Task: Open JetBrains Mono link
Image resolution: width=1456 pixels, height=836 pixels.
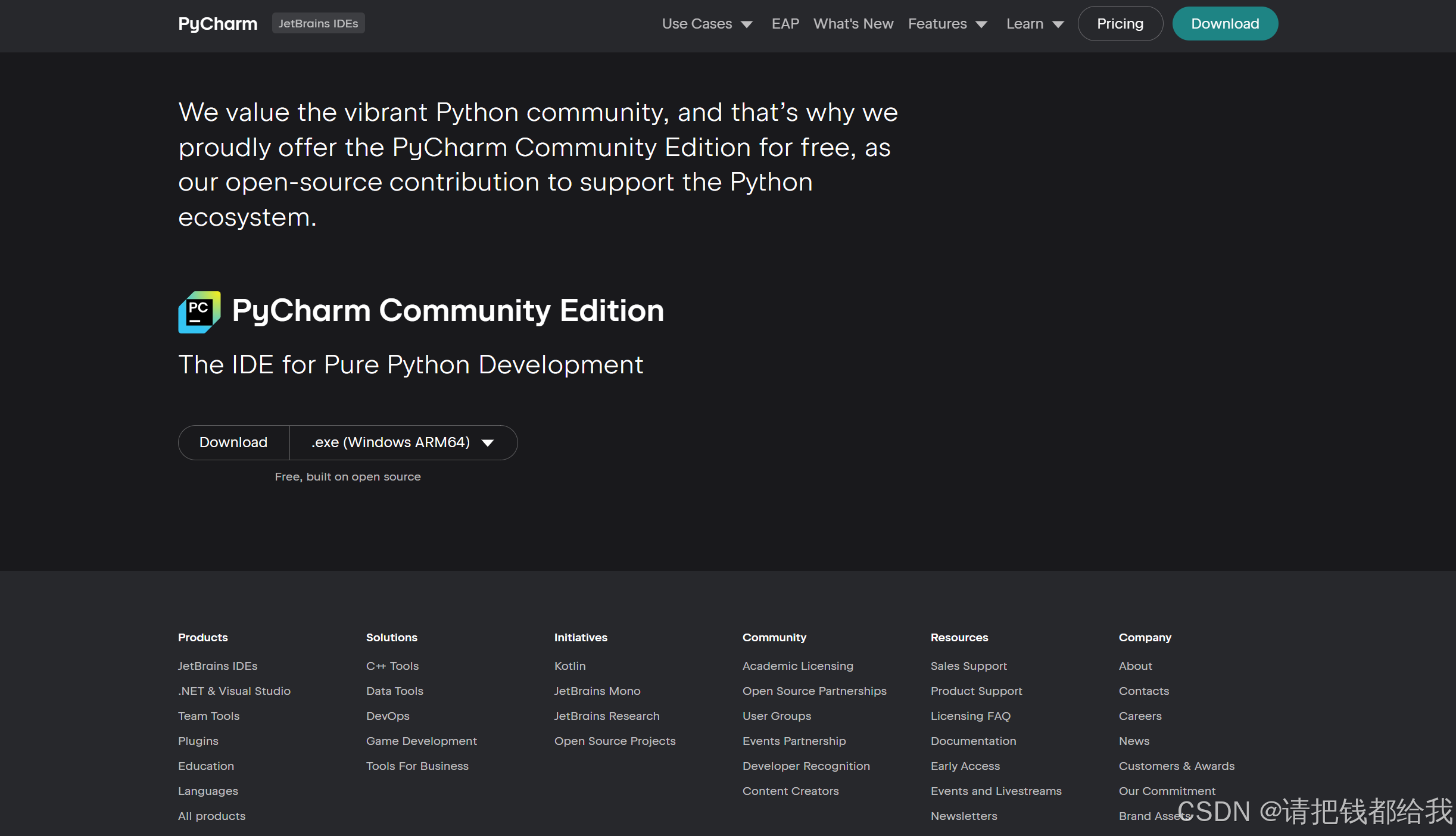Action: (597, 691)
